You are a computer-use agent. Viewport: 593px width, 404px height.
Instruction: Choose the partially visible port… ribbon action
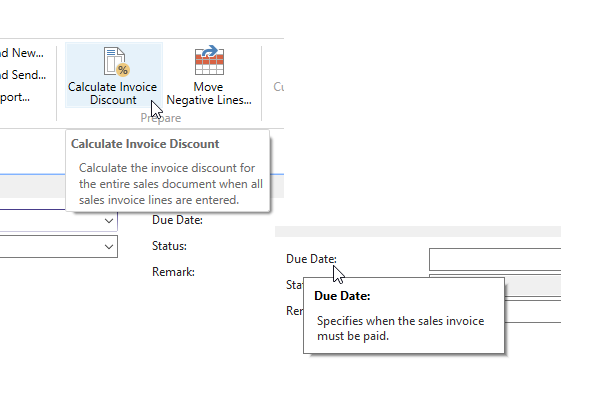coord(15,97)
